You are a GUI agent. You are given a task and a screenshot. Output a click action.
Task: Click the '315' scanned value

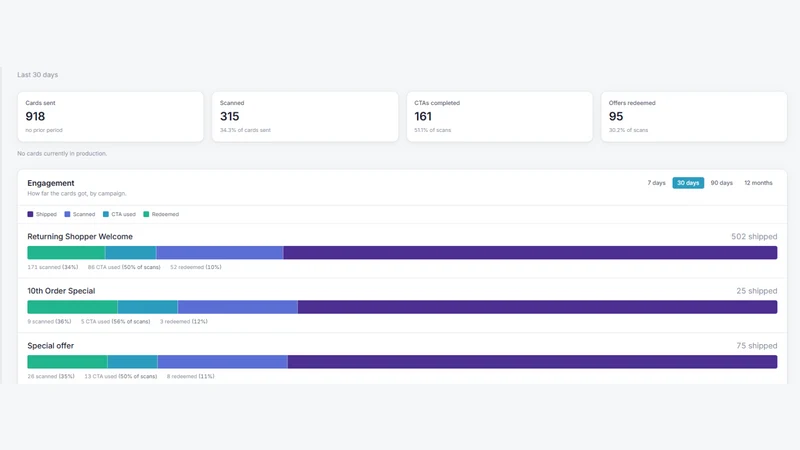tap(230, 116)
